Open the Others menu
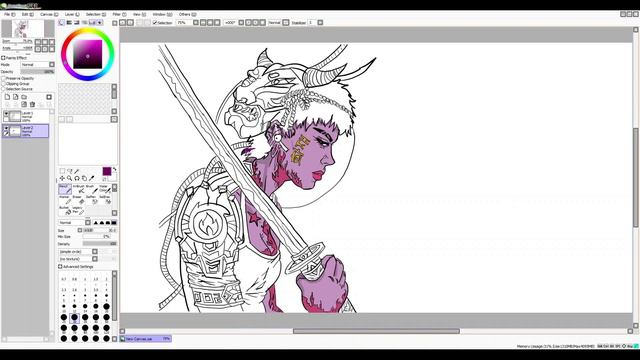 pyautogui.click(x=187, y=14)
